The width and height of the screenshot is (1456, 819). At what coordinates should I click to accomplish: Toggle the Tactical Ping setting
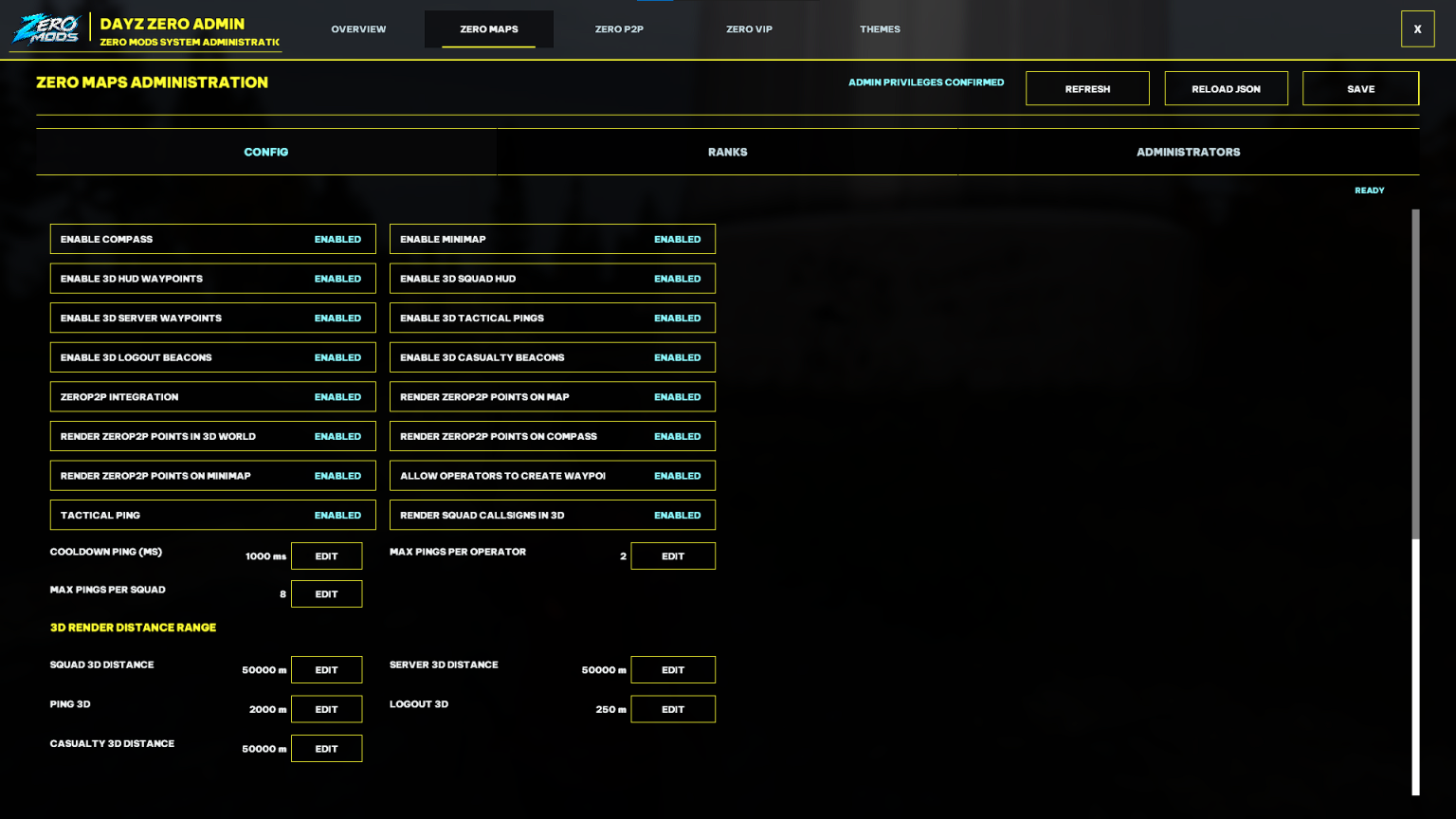(x=213, y=516)
